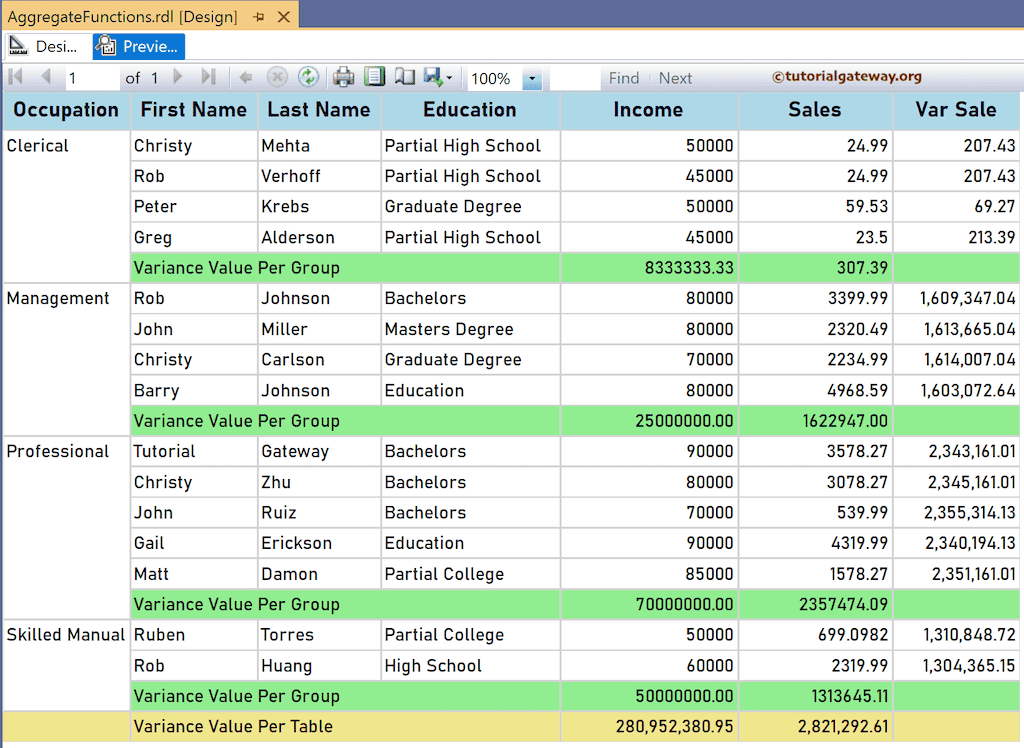Screen dimensions: 1024x748
Task: Refresh the report preview
Action: pyautogui.click(x=309, y=77)
